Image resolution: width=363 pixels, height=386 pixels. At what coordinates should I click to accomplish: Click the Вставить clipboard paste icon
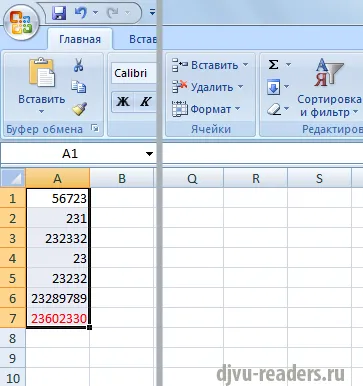point(42,72)
